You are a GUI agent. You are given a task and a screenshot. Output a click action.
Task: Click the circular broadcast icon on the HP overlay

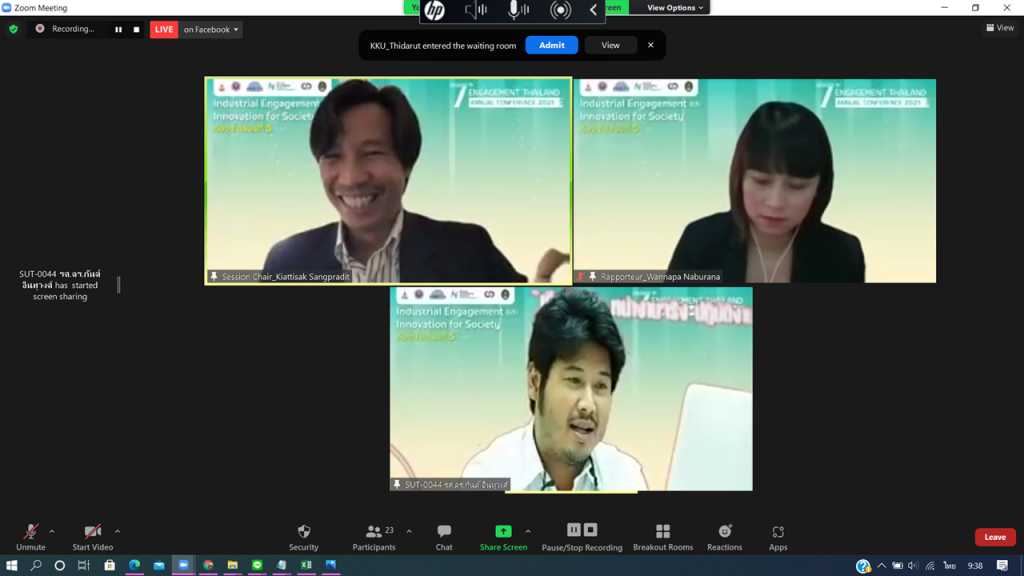coord(560,10)
